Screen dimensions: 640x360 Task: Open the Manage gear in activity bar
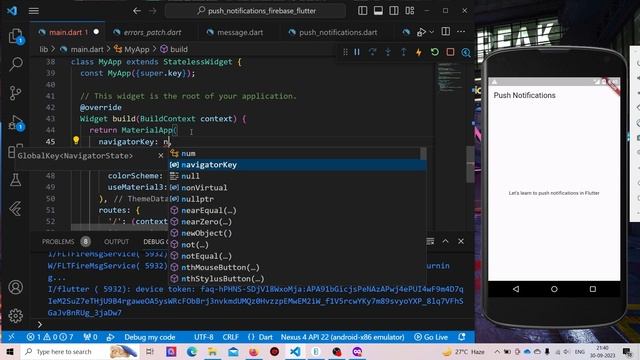[x=16, y=316]
